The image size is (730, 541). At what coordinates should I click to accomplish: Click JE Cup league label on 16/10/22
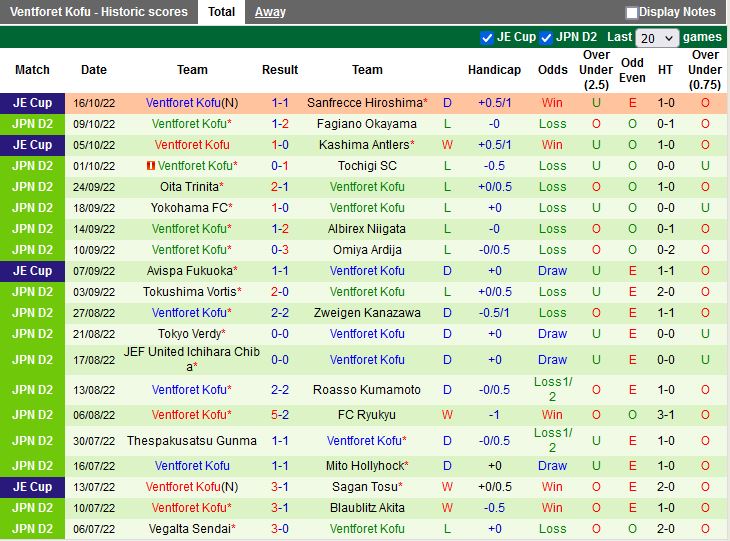32,103
